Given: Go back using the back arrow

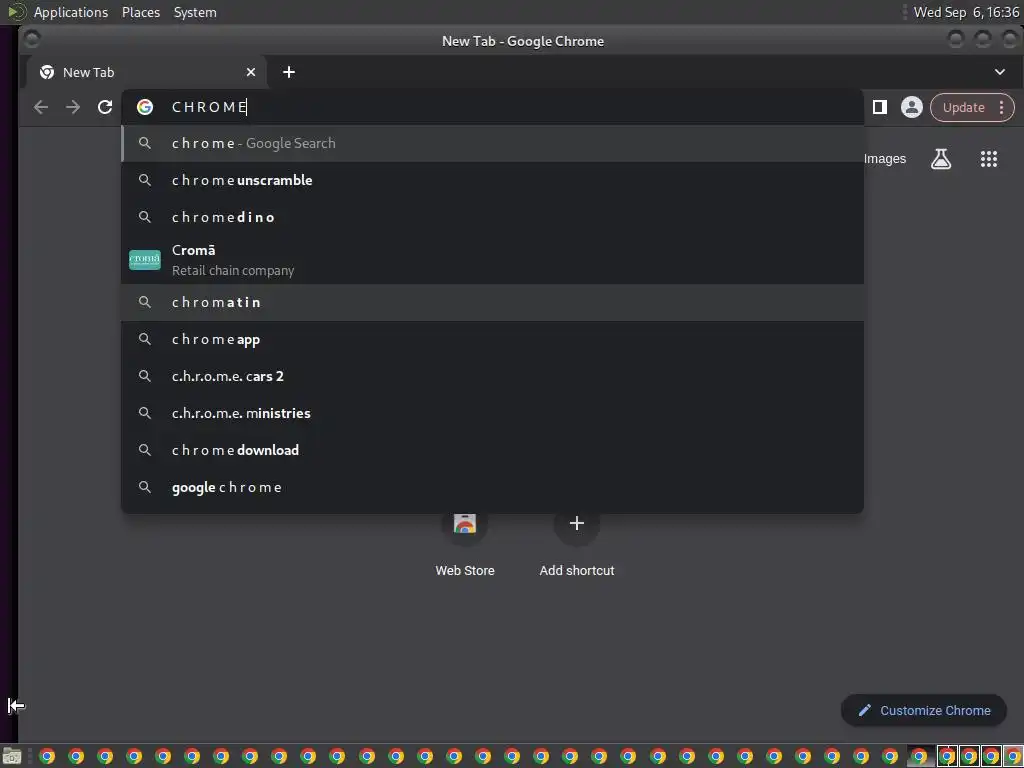Looking at the screenshot, I should 40,107.
